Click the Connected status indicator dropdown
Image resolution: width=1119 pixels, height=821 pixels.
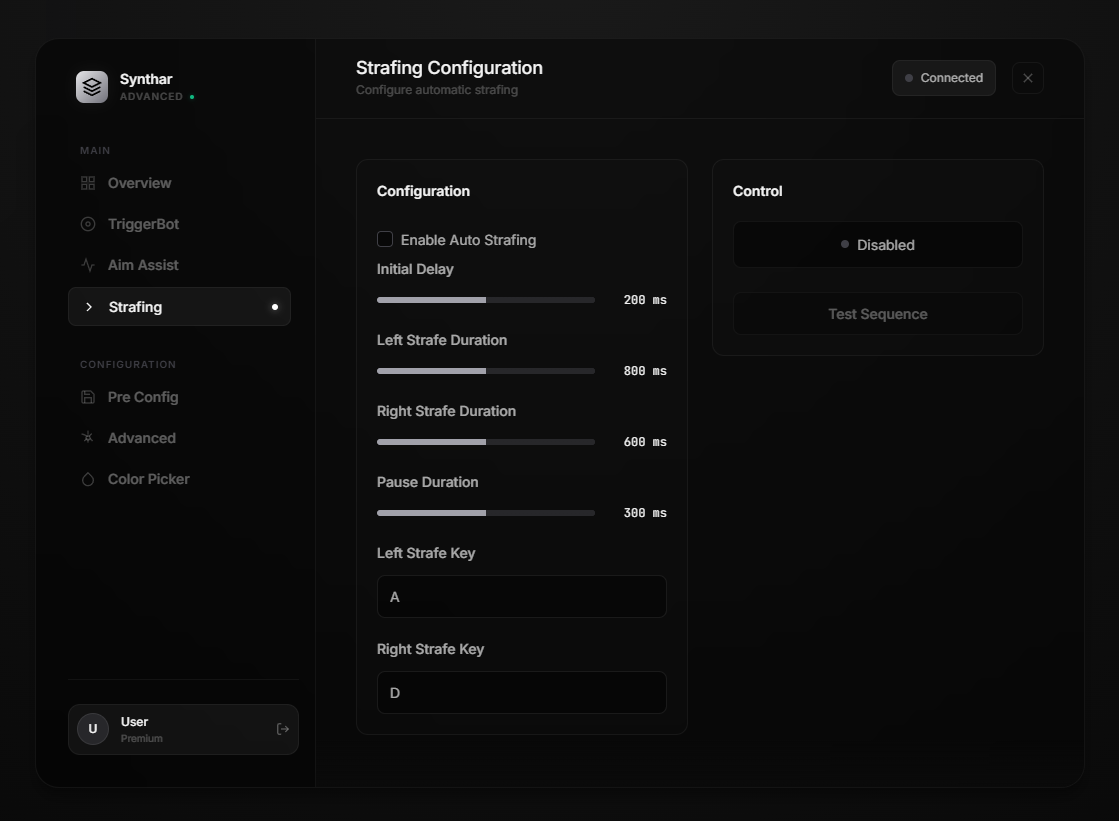[x=943, y=77]
